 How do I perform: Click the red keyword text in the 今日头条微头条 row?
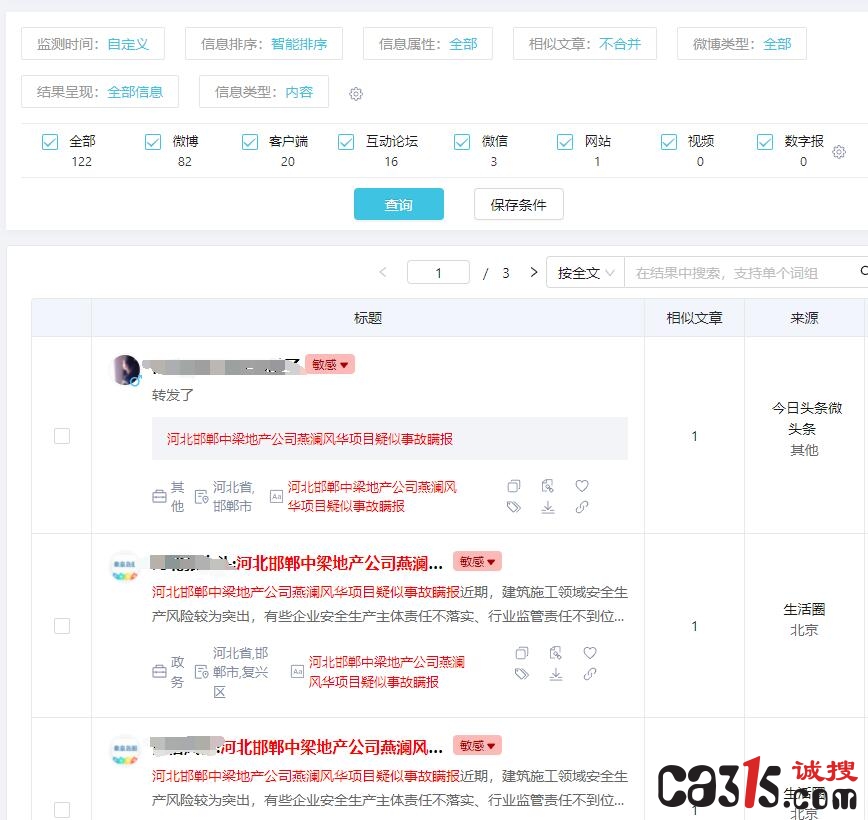click(x=372, y=497)
